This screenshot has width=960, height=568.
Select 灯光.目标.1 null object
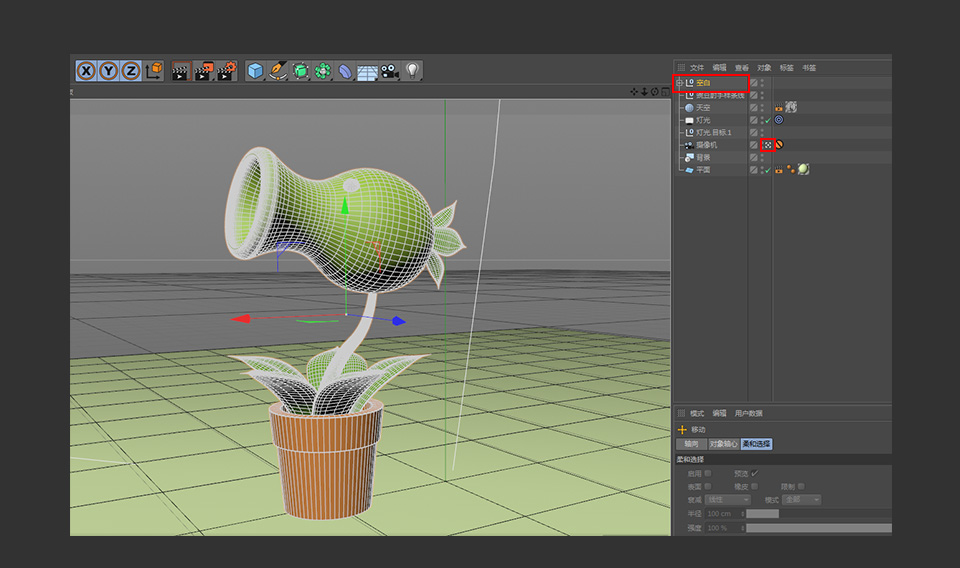pos(713,132)
